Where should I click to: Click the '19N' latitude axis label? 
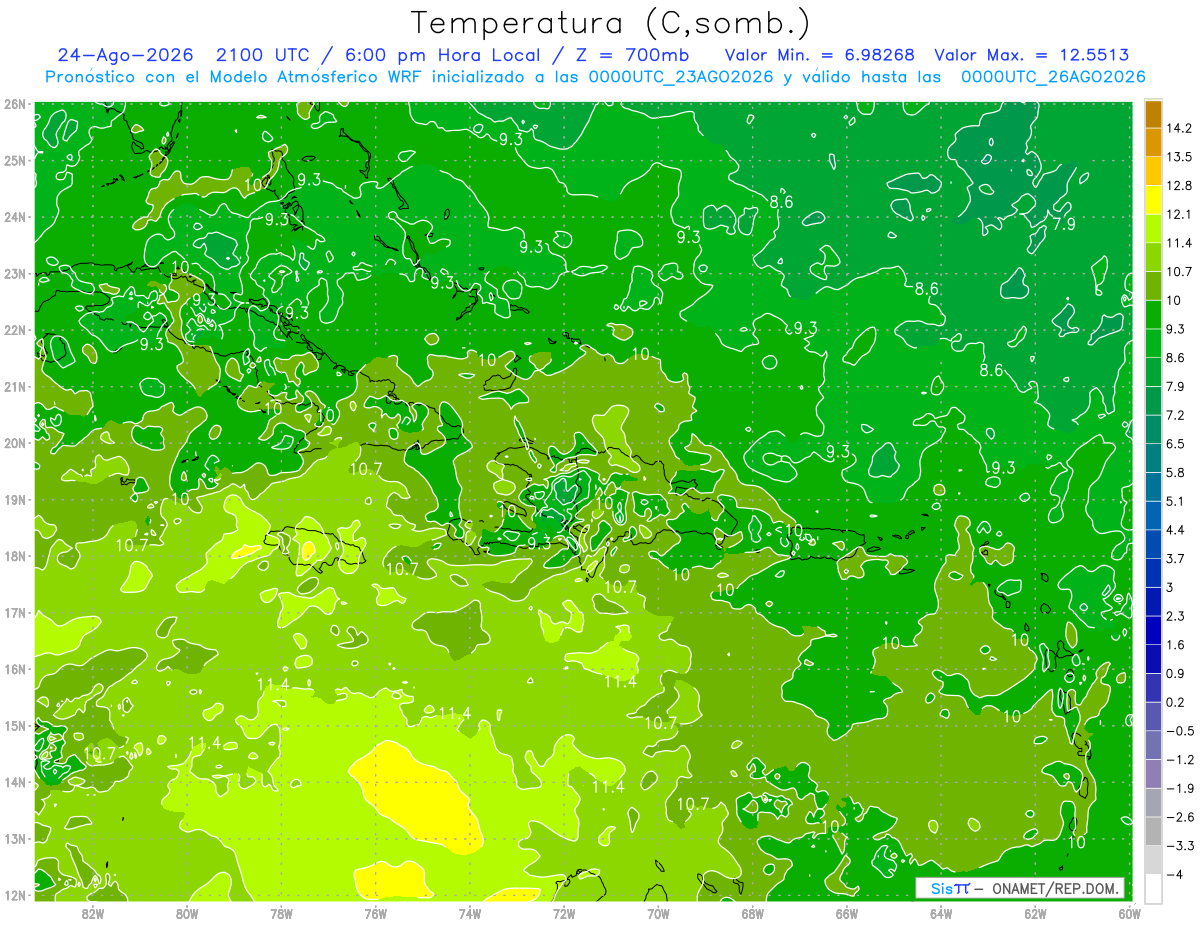click(15, 500)
